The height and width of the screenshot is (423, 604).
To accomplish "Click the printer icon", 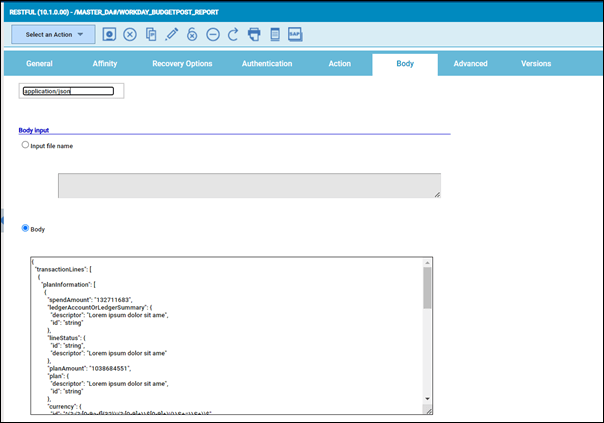I will 254,34.
